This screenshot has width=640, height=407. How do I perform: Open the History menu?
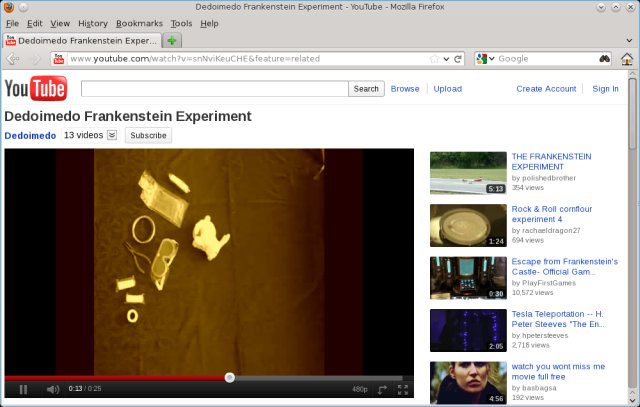pyautogui.click(x=92, y=23)
